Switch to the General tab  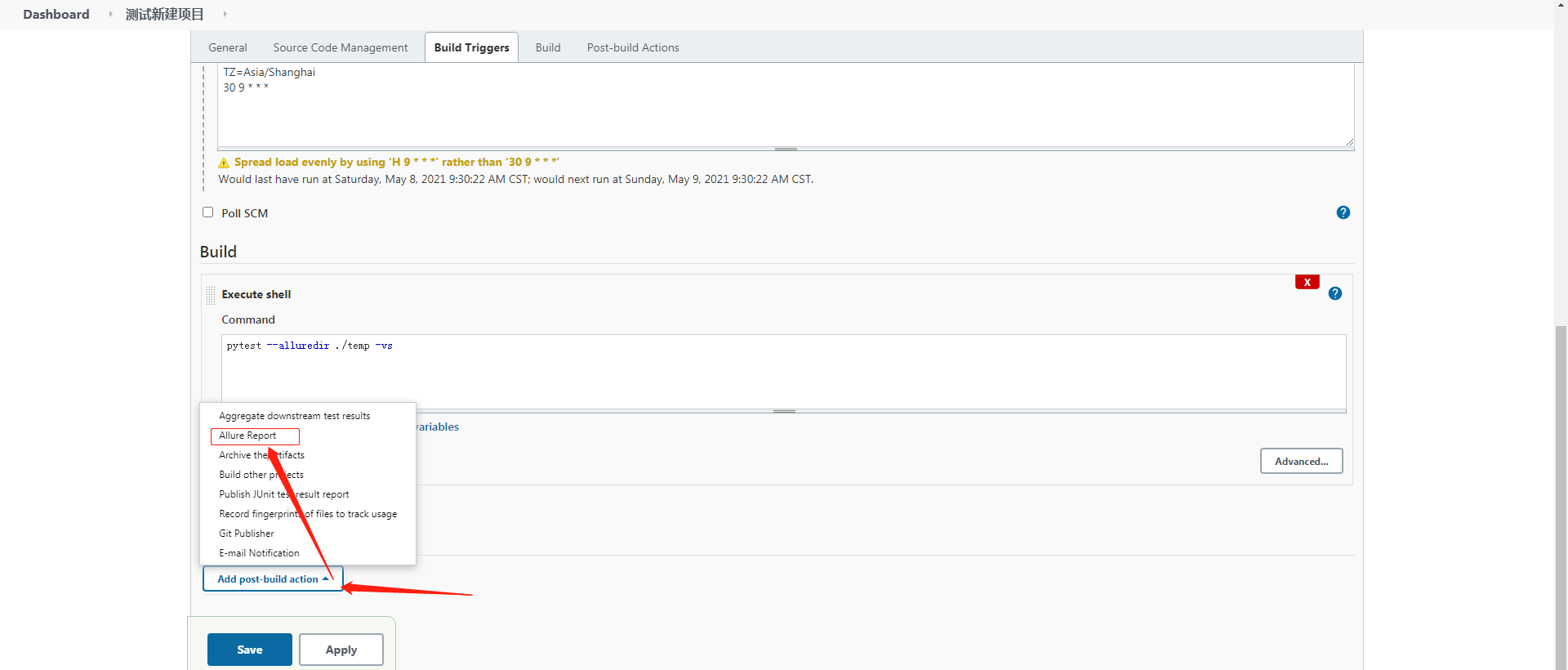click(x=228, y=47)
